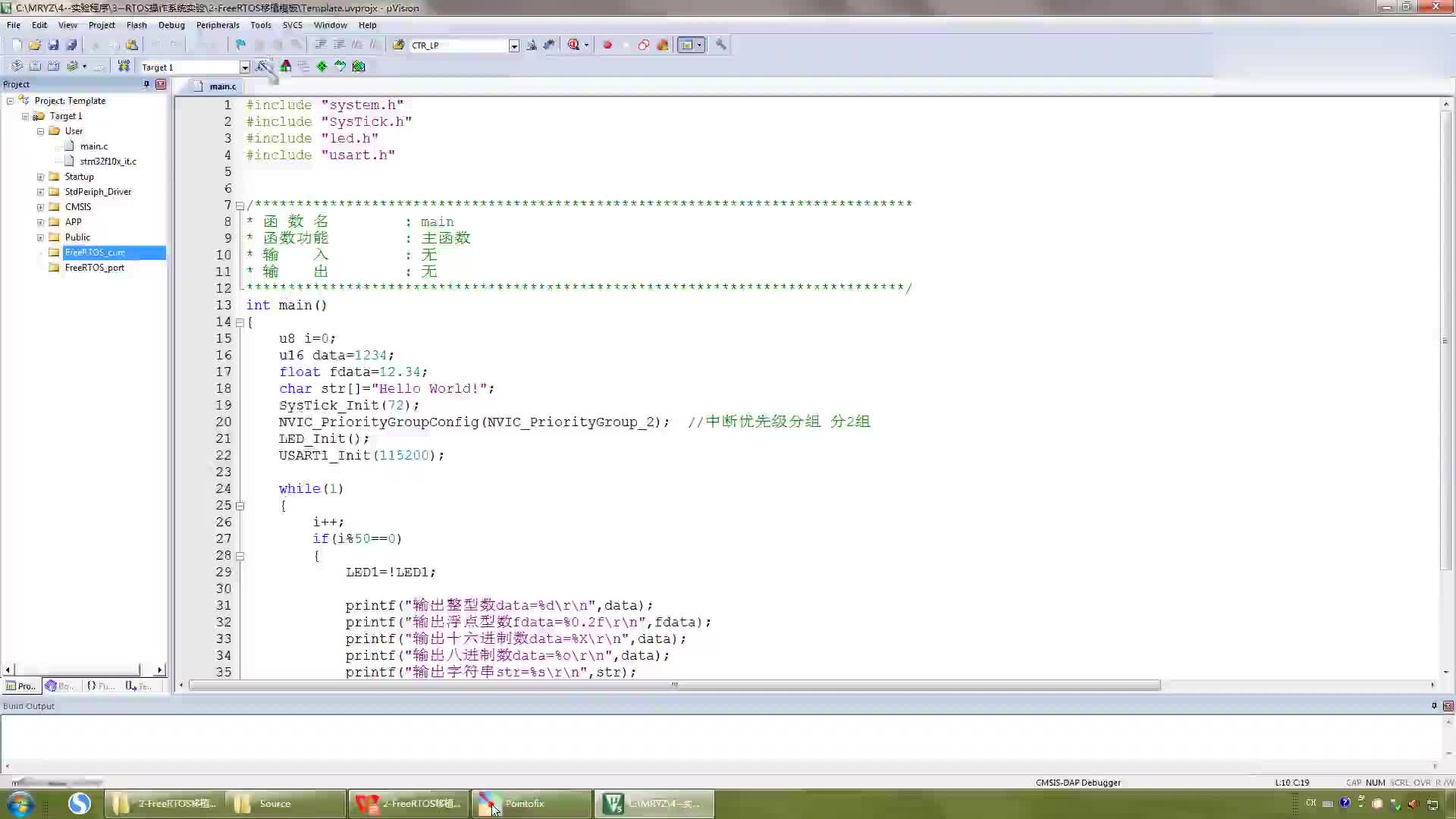1456x819 pixels.
Task: Save the current file via Save icon
Action: coord(53,45)
